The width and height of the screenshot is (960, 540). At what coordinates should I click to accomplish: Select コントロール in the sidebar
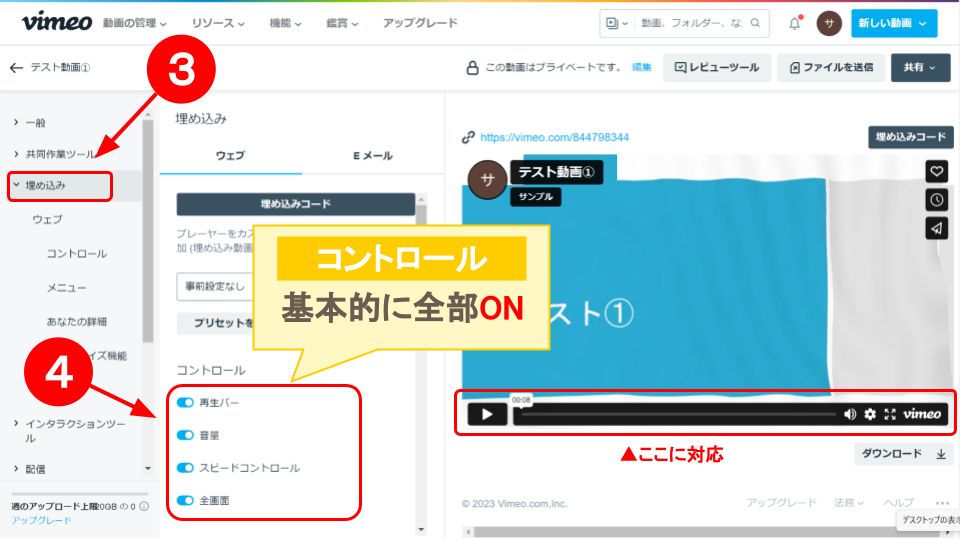(x=77, y=253)
